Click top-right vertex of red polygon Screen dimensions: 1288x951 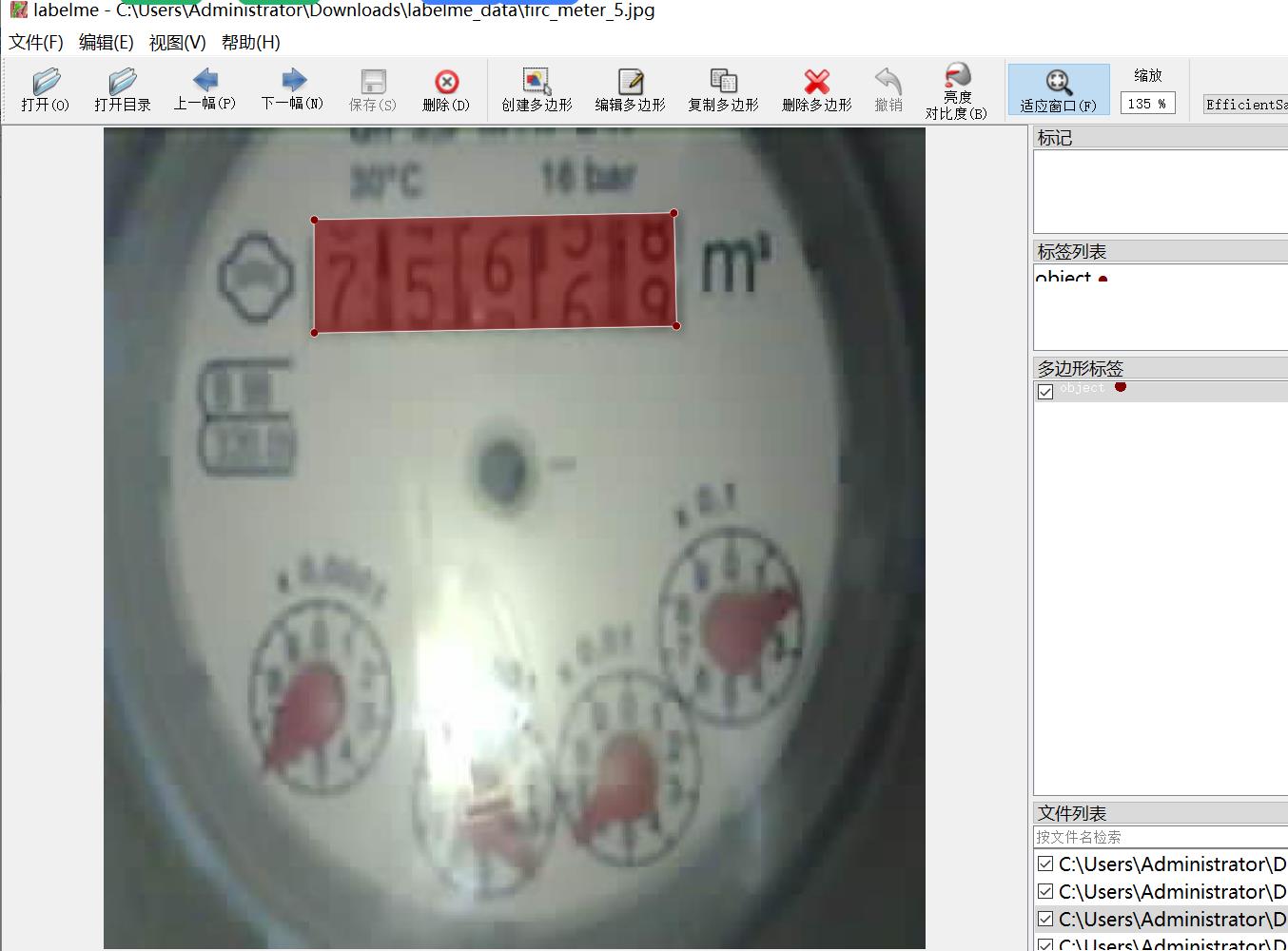673,213
